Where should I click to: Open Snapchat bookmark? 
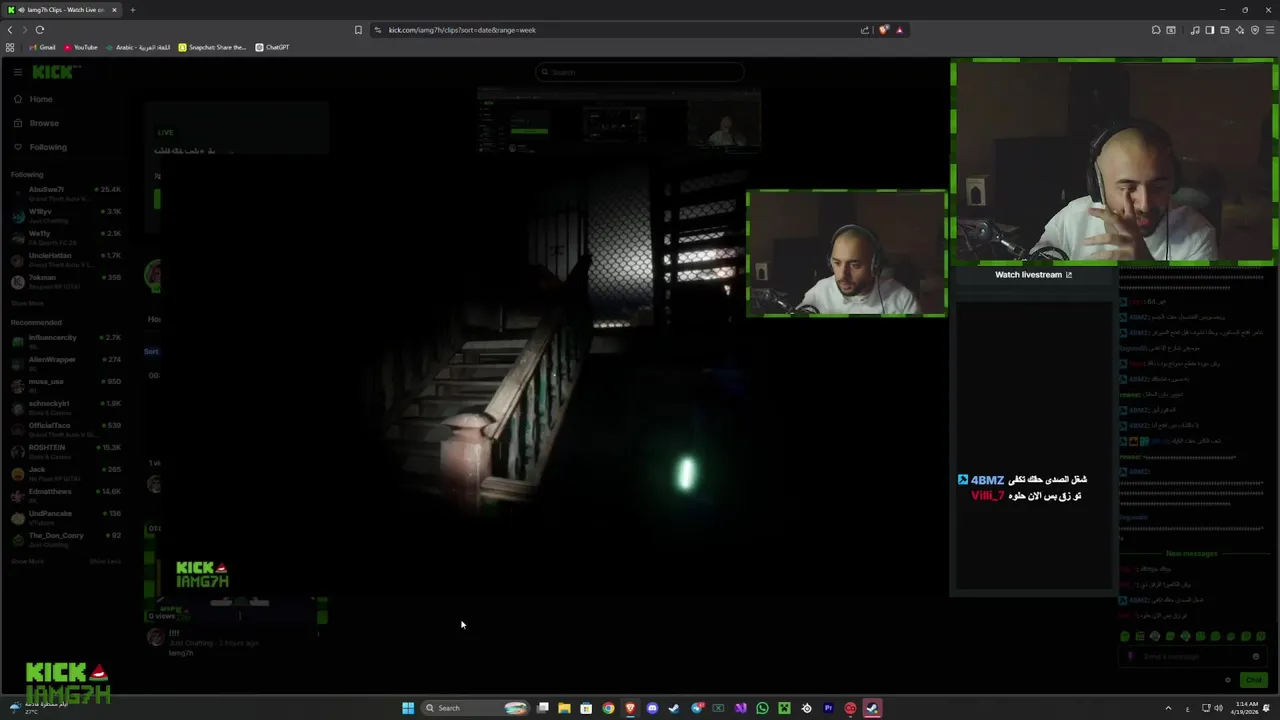pyautogui.click(x=212, y=47)
